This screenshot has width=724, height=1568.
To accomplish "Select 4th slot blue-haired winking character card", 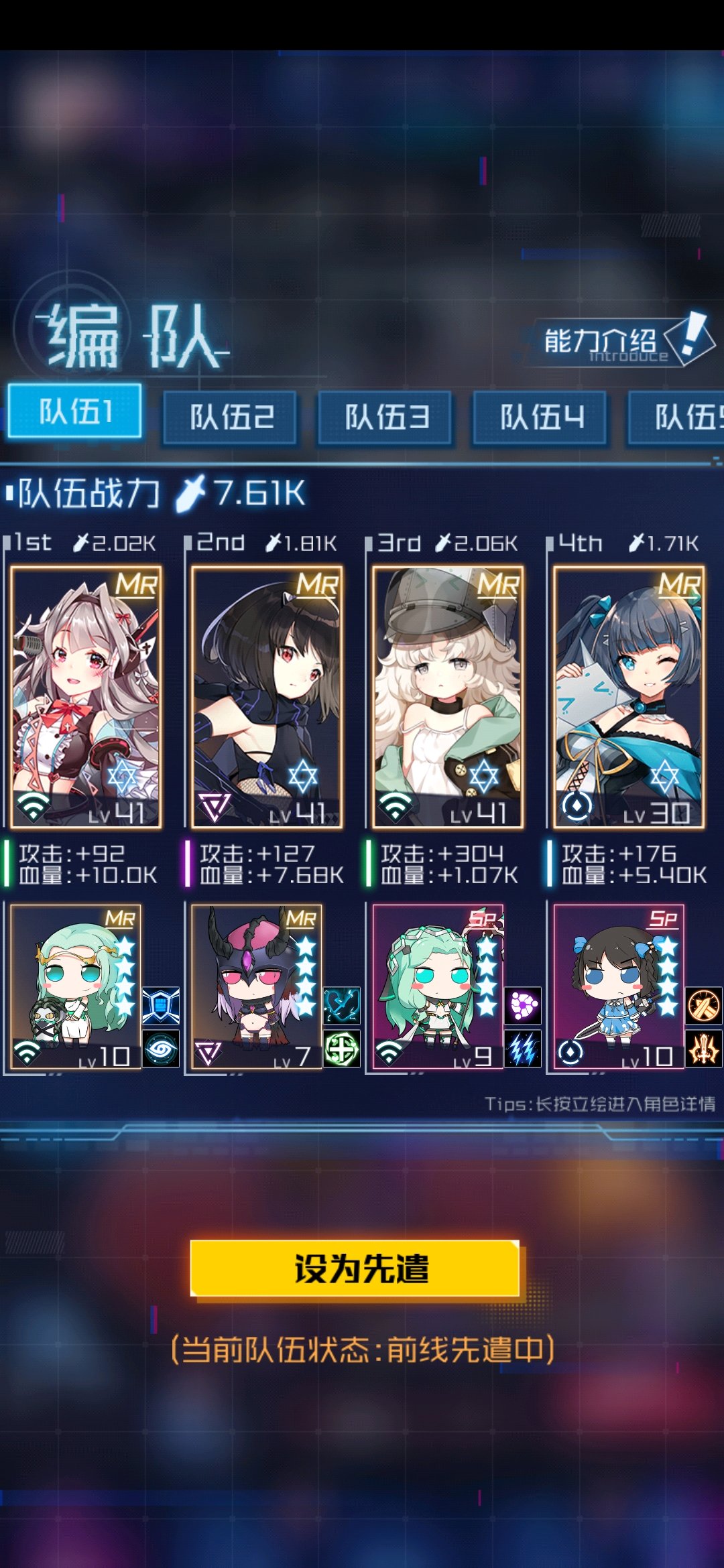I will click(x=629, y=698).
